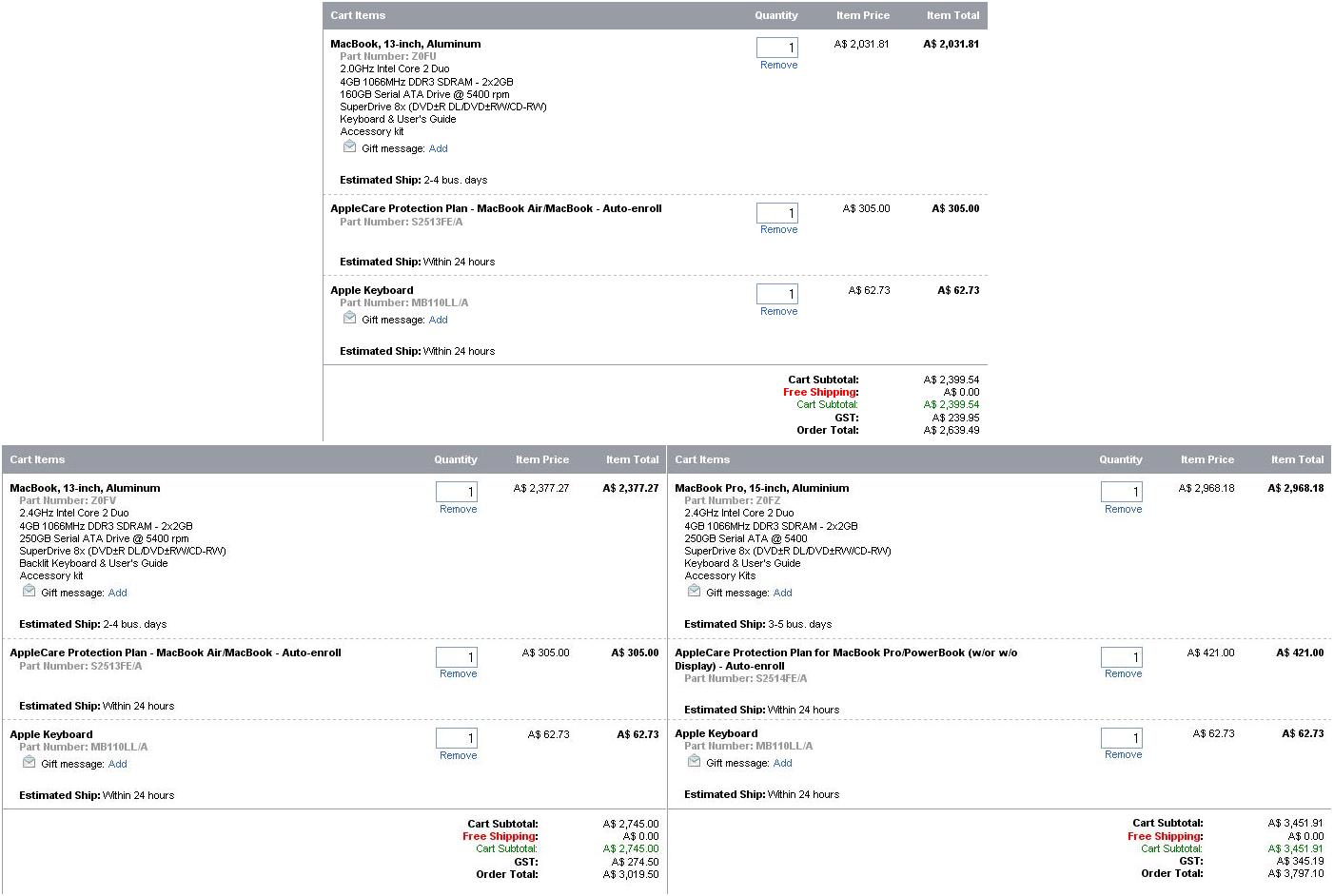This screenshot has height=896, width=1334.
Task: Click Order Total A$ 3,797.10
Action: [x=1295, y=873]
